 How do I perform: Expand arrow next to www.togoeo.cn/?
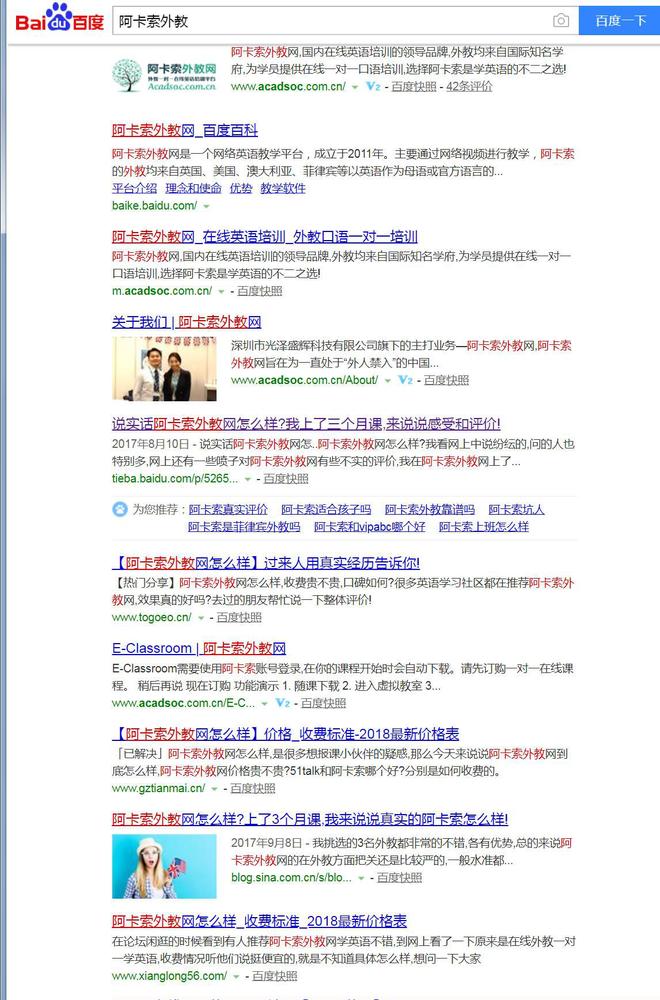tap(201, 618)
